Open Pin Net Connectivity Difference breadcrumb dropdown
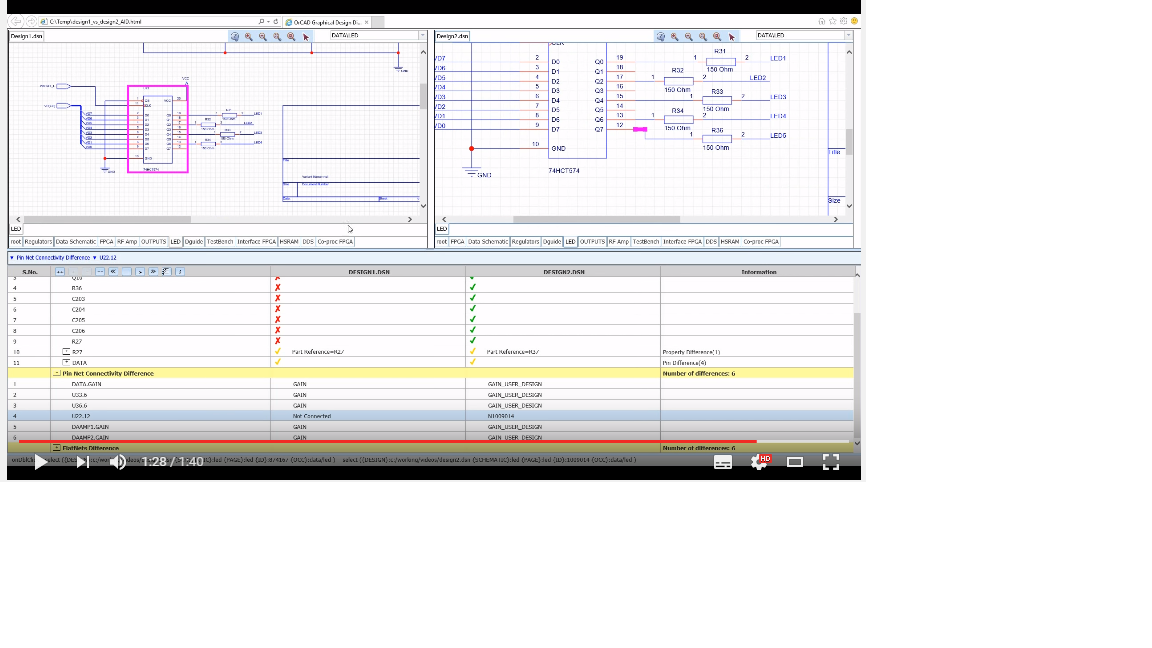Viewport: 1152px width, 648px height. [x=12, y=258]
